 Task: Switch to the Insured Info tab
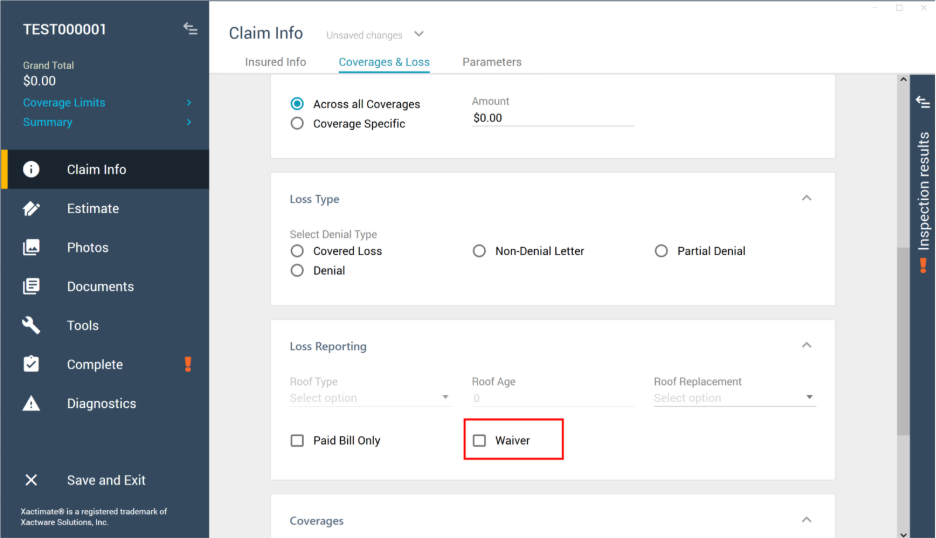(x=276, y=62)
